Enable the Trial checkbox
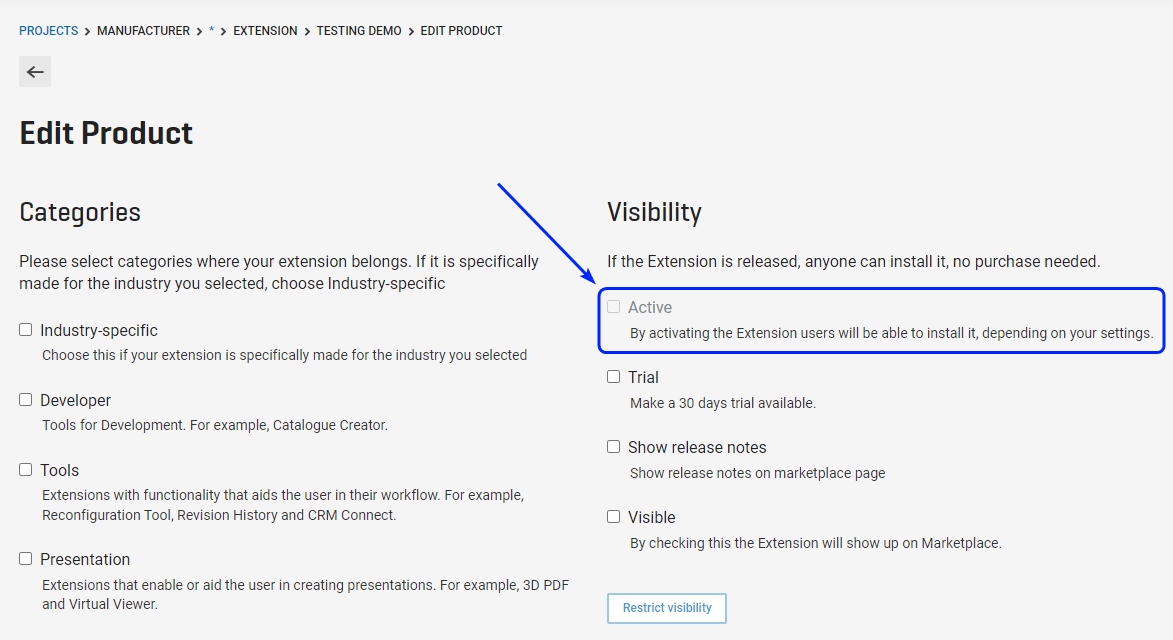This screenshot has width=1173, height=640. click(613, 377)
